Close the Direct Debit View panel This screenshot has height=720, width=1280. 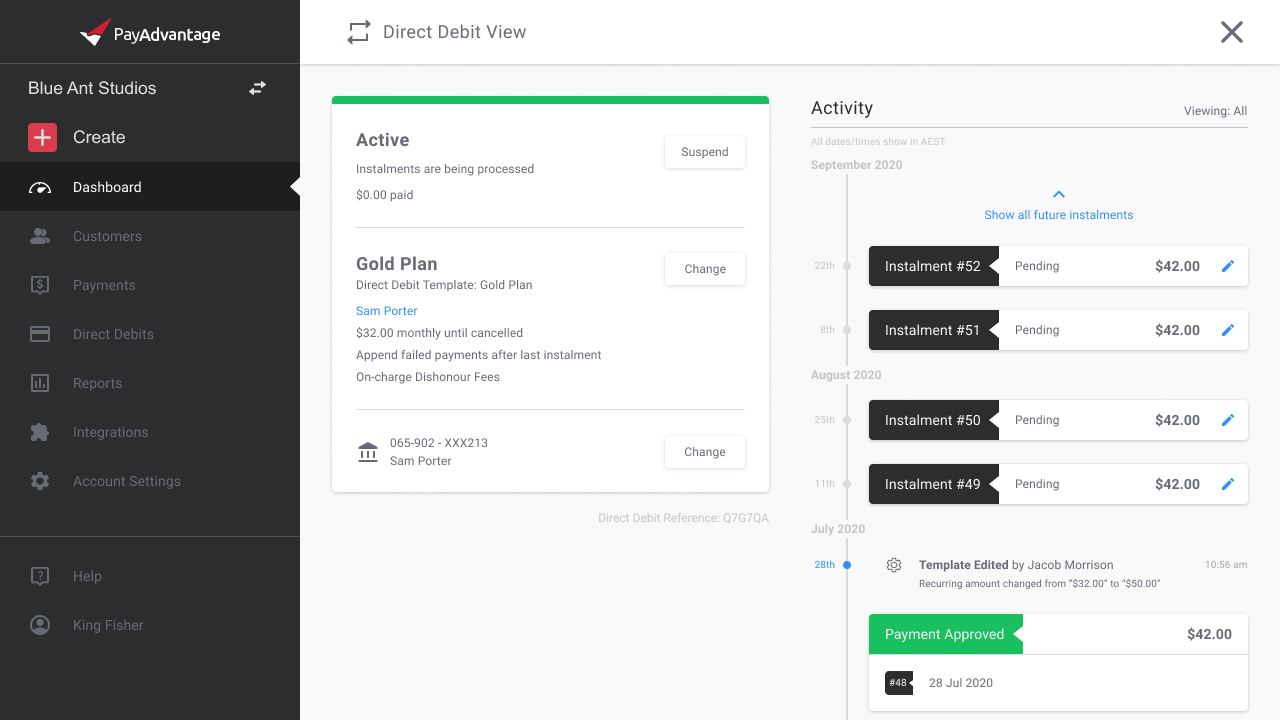coord(1231,32)
